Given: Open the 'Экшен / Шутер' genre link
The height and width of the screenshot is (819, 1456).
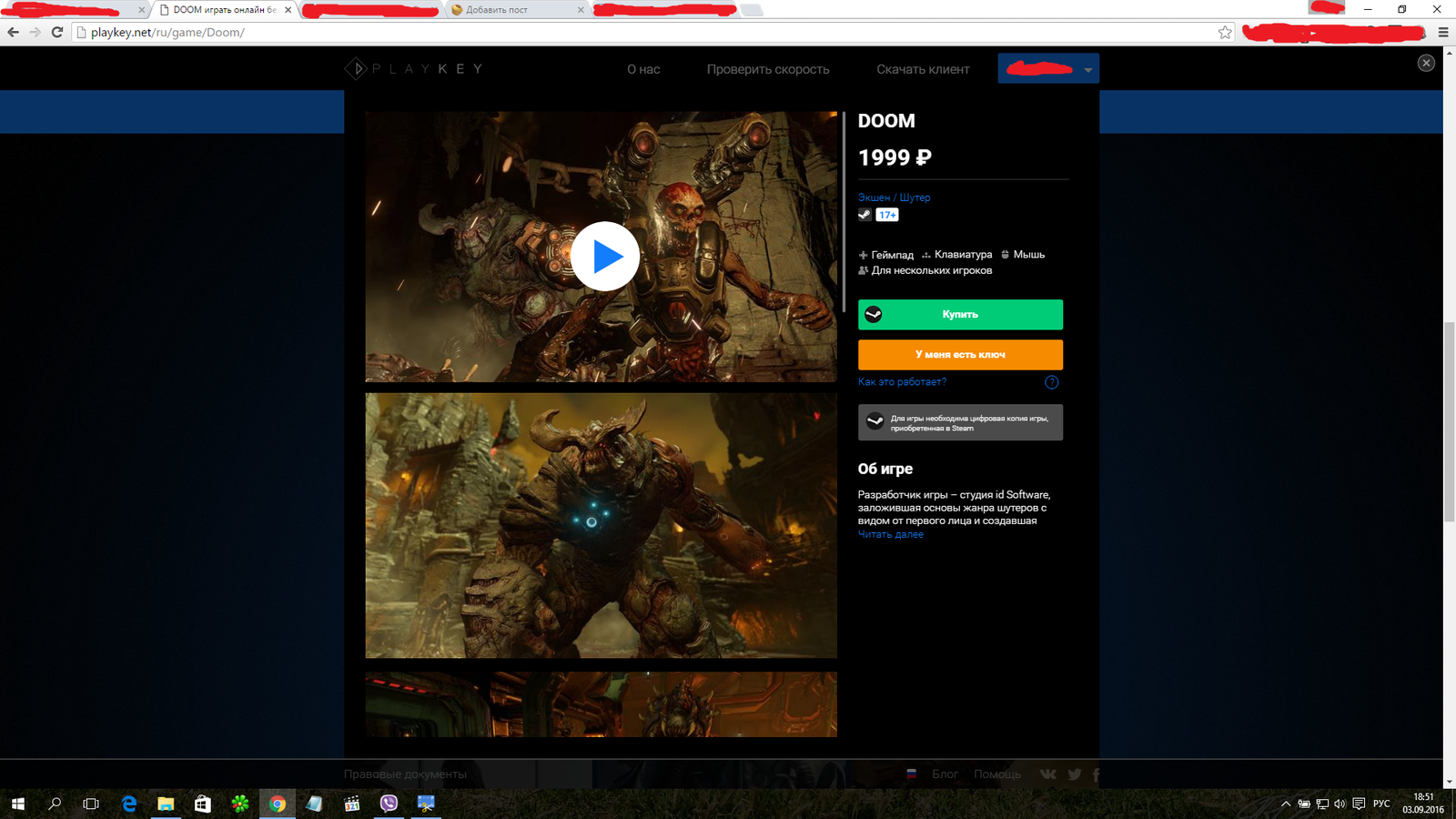Looking at the screenshot, I should tap(894, 197).
